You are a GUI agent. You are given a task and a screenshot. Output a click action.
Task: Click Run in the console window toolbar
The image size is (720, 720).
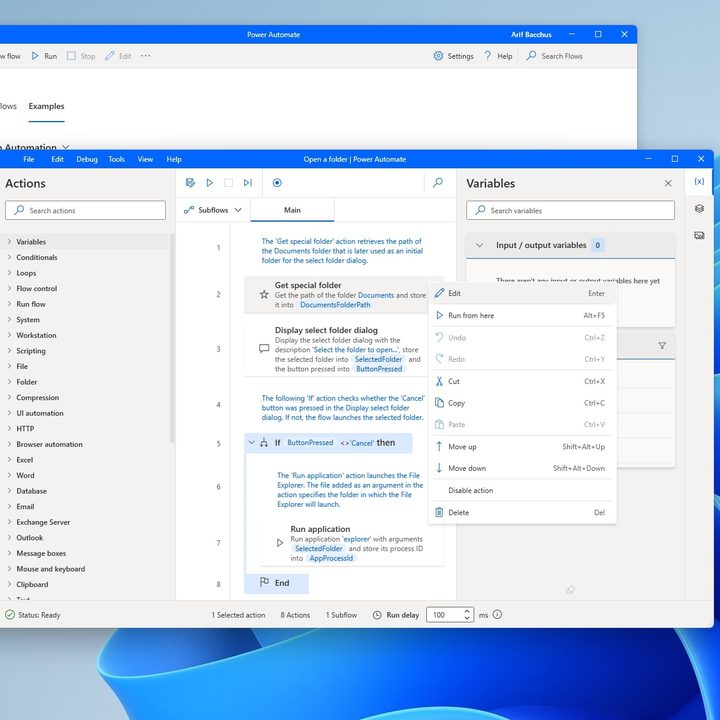point(44,56)
